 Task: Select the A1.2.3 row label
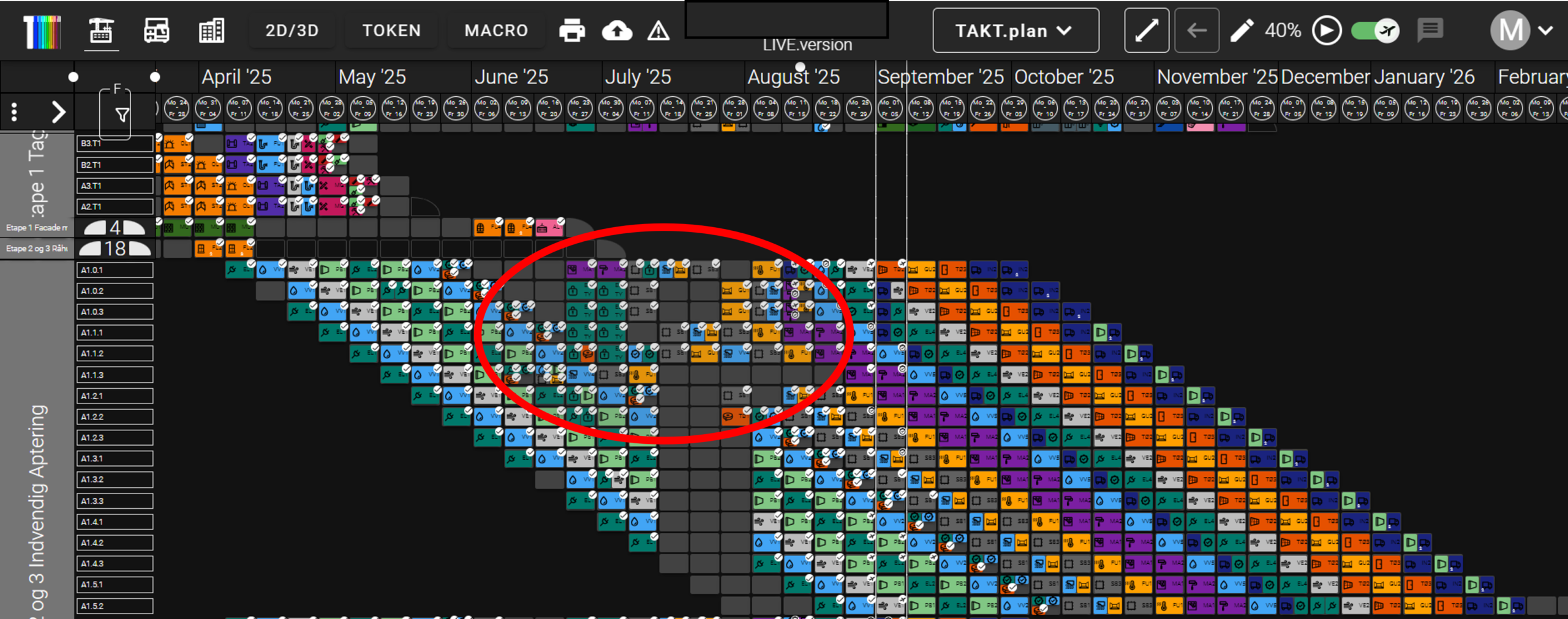[x=115, y=438]
